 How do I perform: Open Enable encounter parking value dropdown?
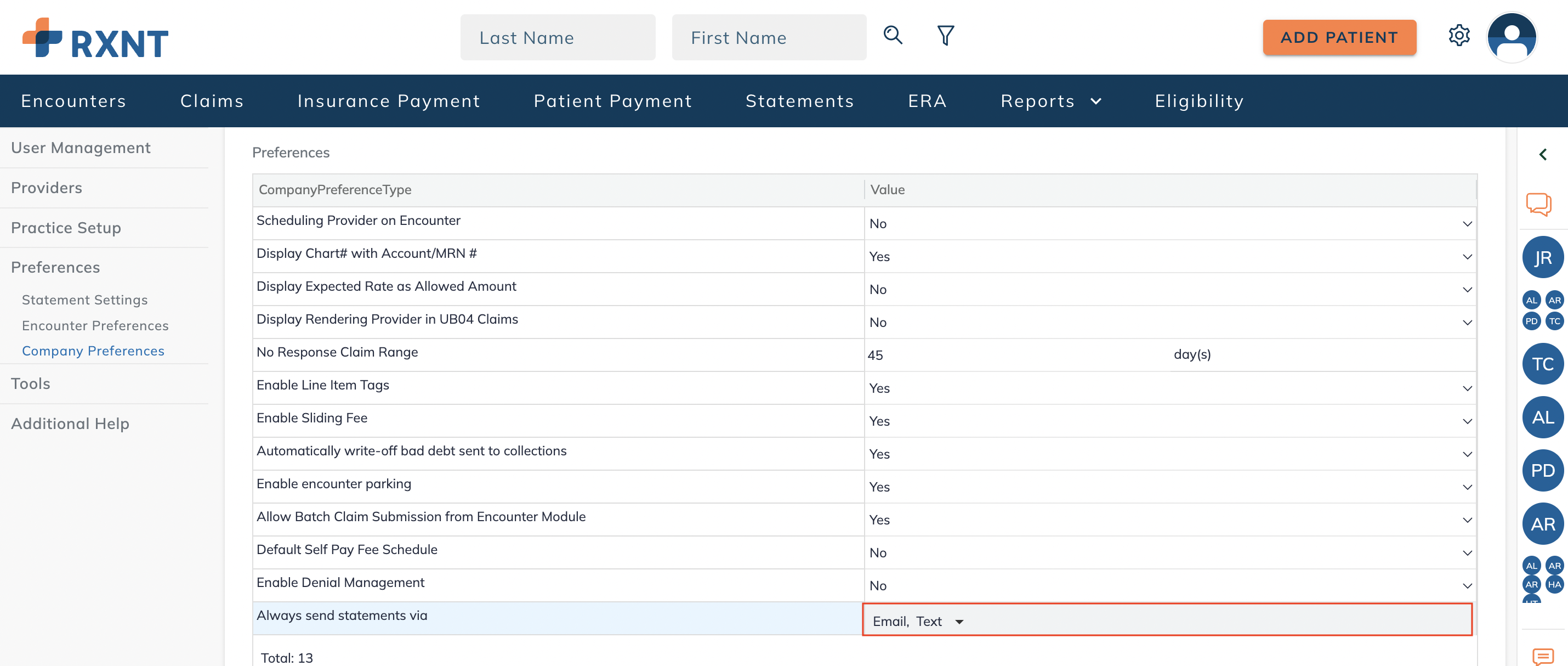(1170, 487)
